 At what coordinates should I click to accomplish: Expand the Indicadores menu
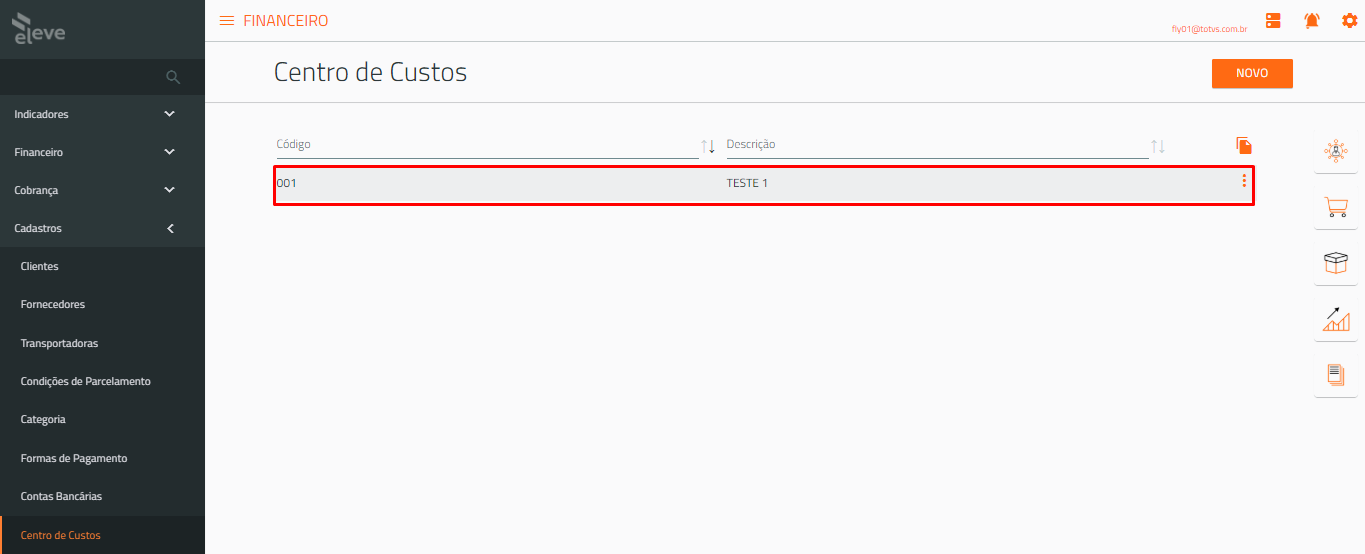tap(102, 114)
